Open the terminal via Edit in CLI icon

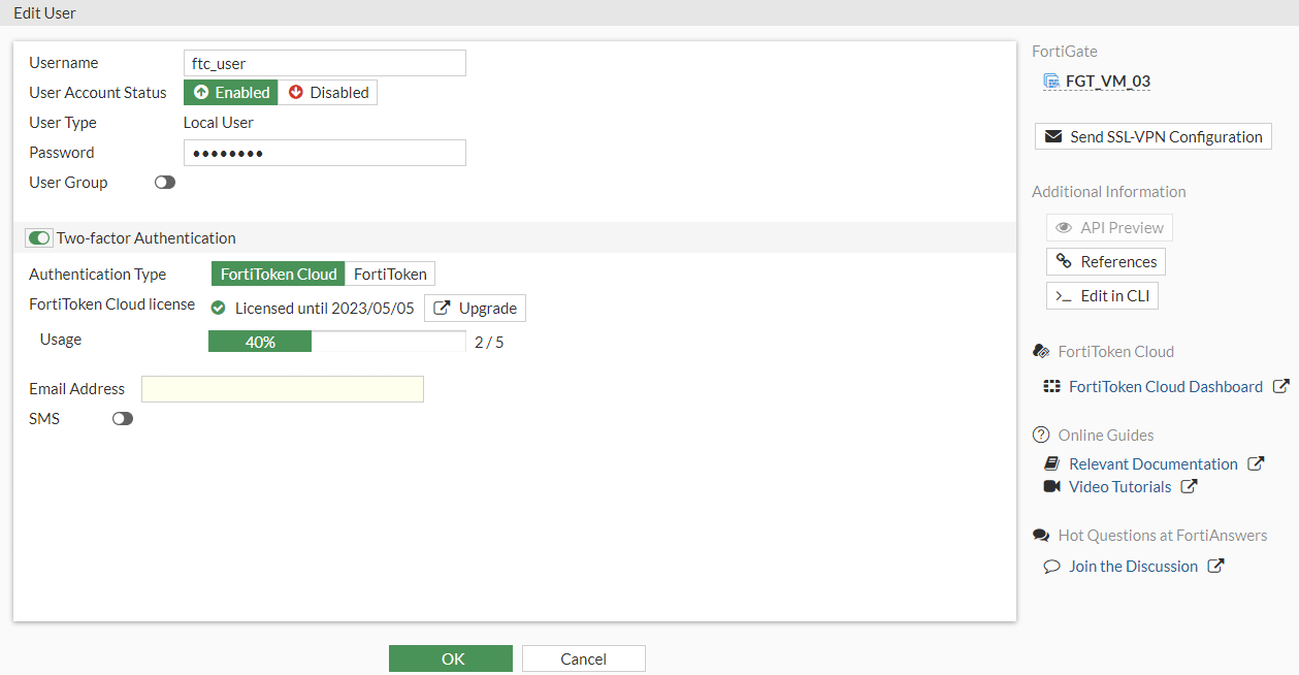[1062, 295]
